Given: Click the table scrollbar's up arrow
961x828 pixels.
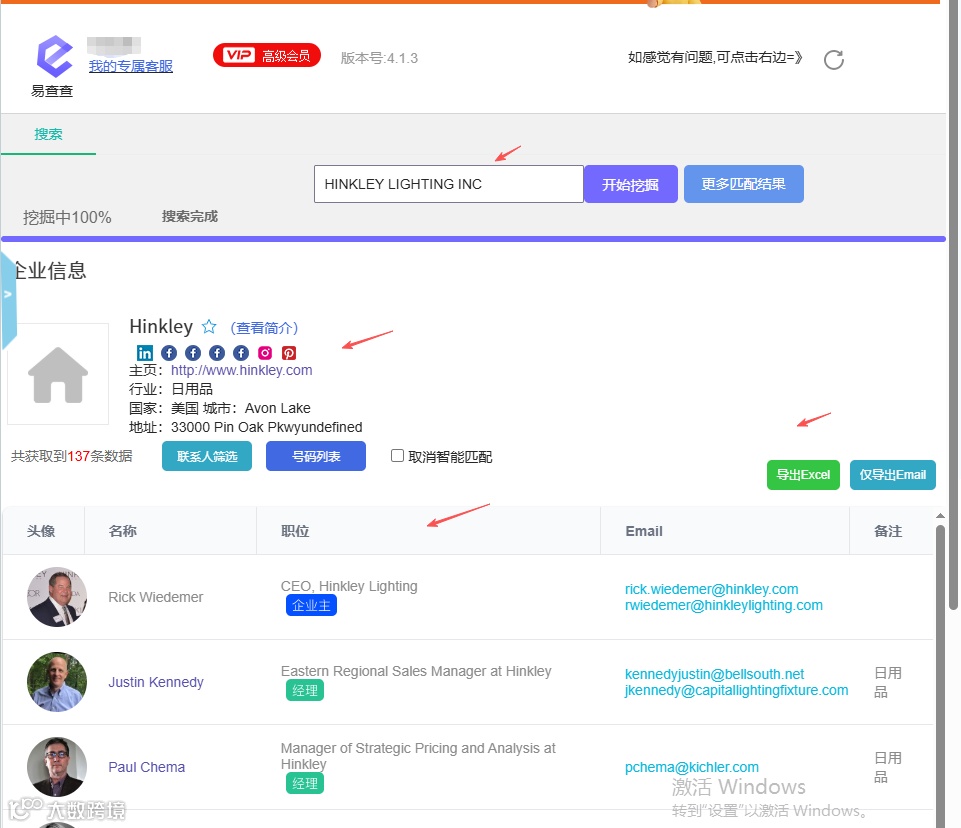Looking at the screenshot, I should coord(940,516).
